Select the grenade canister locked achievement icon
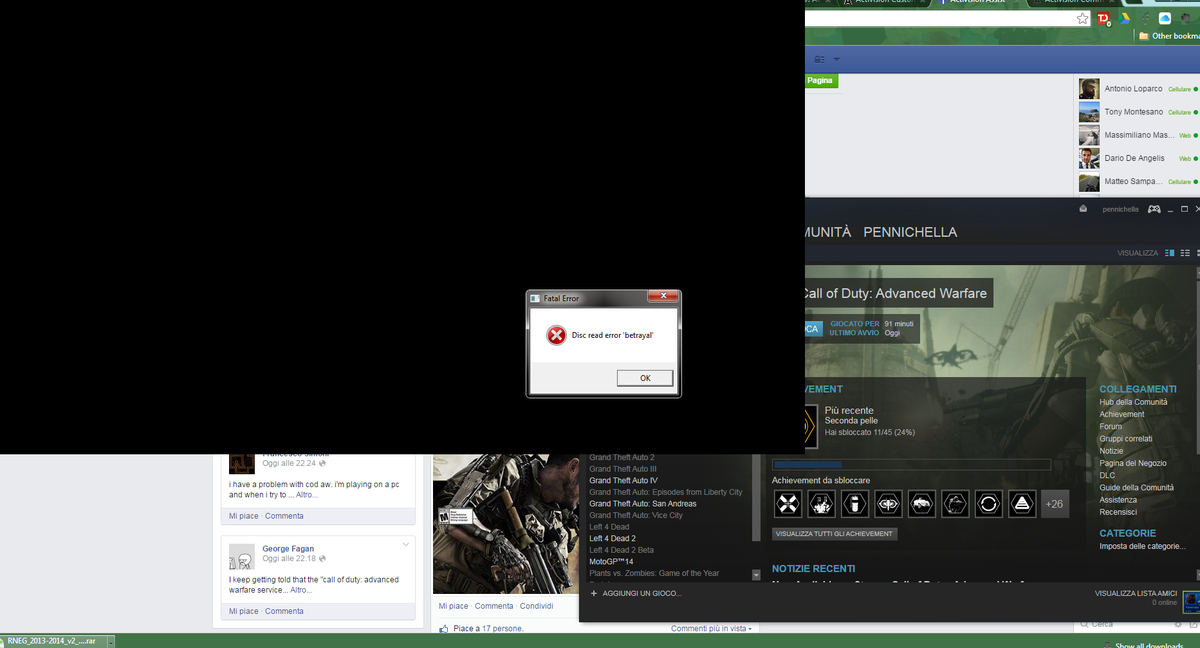The height and width of the screenshot is (648, 1200). pyautogui.click(x=855, y=504)
